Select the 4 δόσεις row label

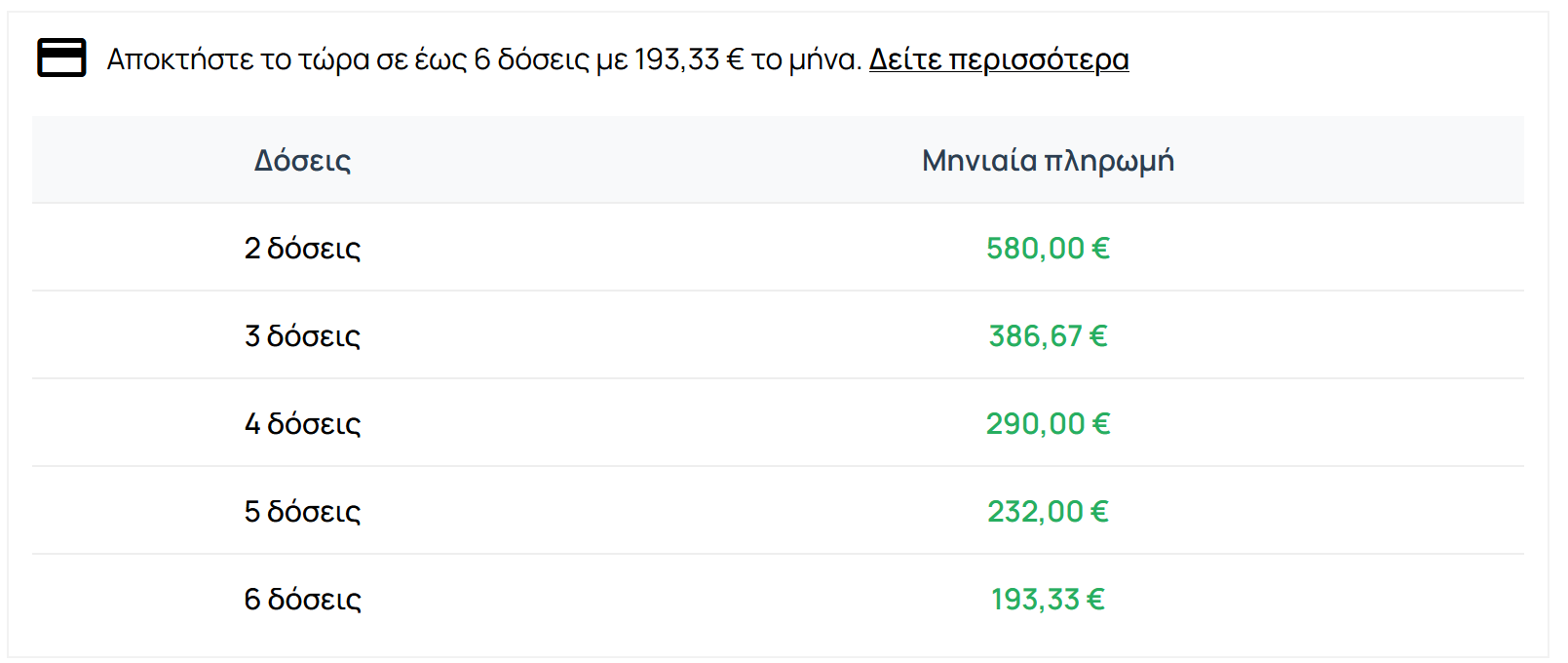coord(303,423)
